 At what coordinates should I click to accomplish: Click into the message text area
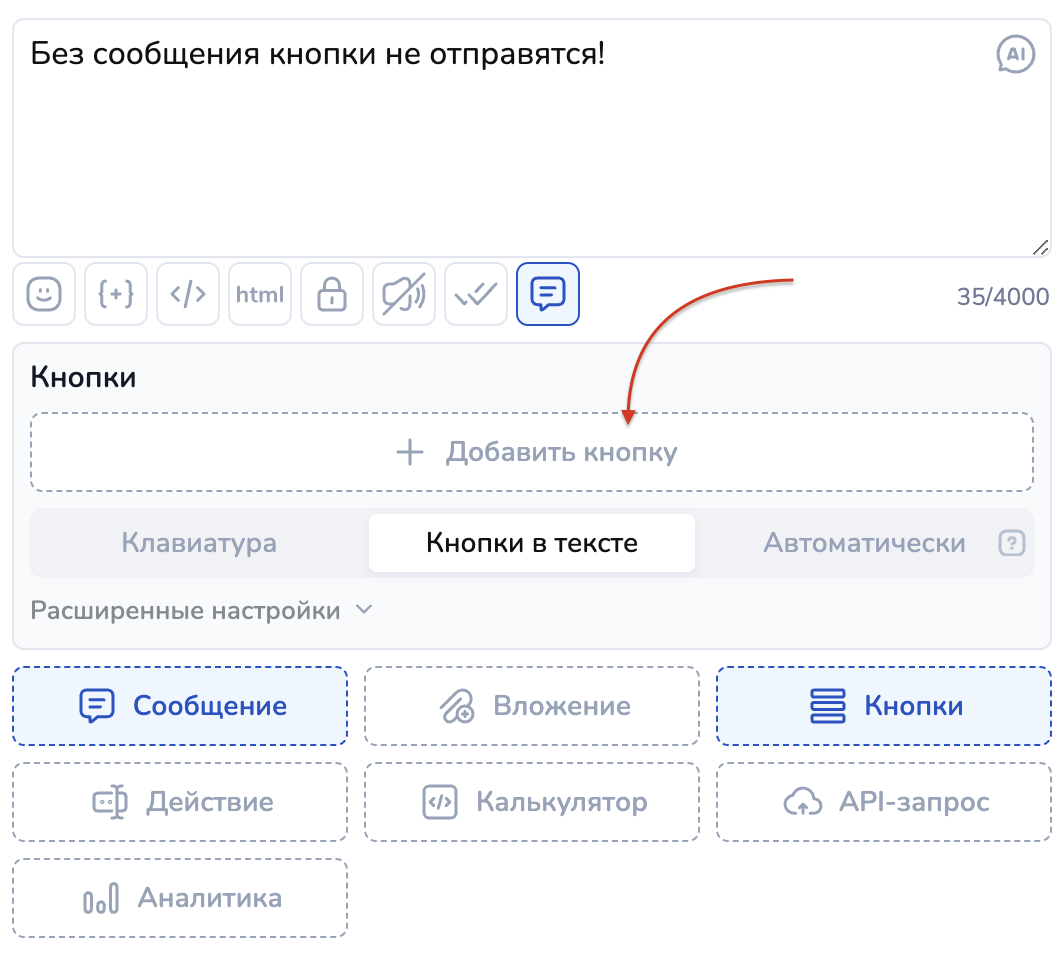tap(500, 150)
